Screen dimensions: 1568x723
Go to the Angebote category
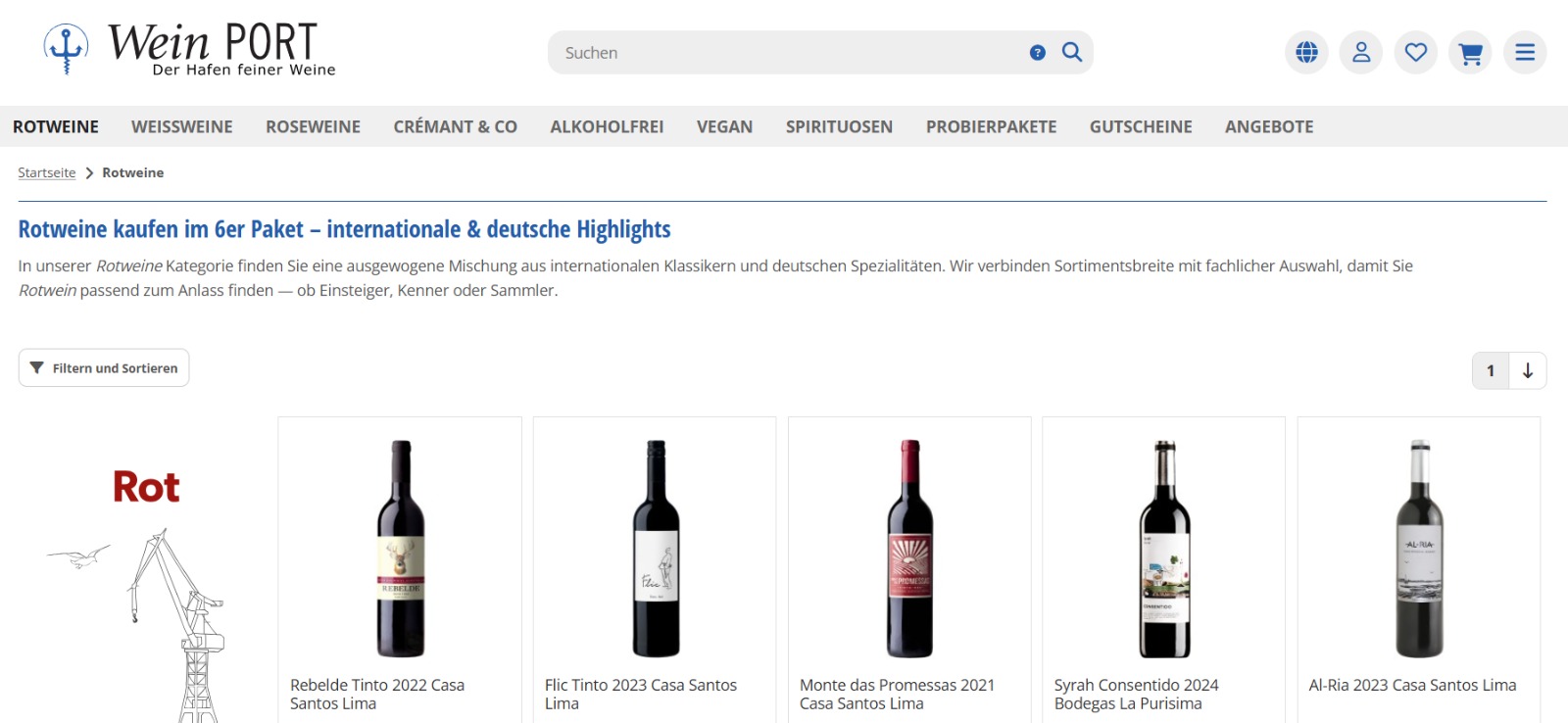(x=1269, y=126)
